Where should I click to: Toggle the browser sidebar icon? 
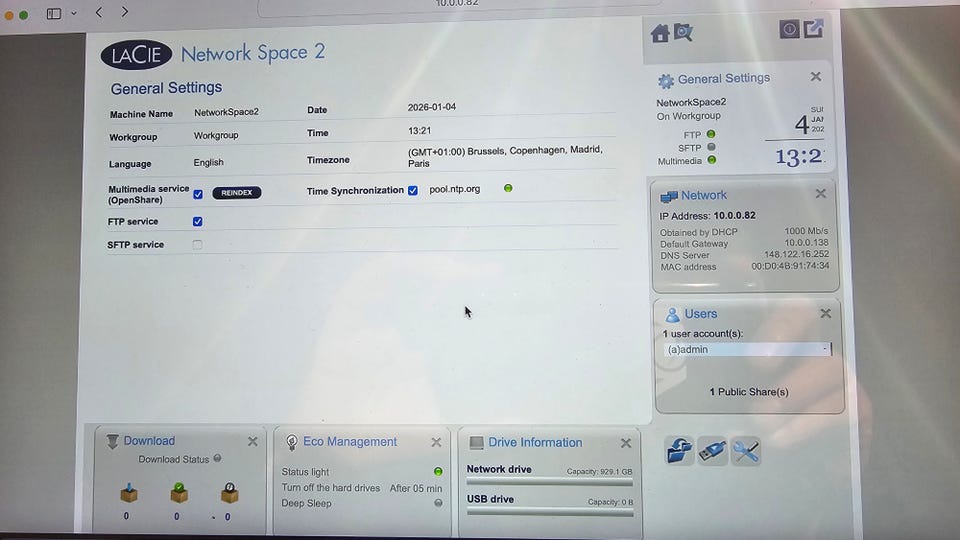click(54, 13)
